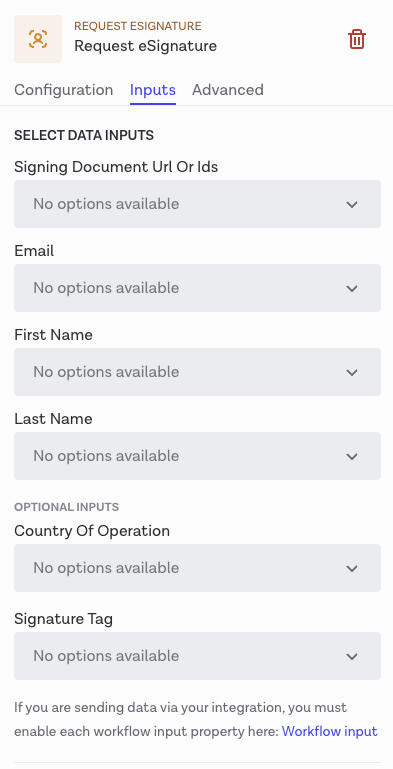Expand the Last Name dropdown
Image resolution: width=393 pixels, height=769 pixels.
tap(197, 456)
